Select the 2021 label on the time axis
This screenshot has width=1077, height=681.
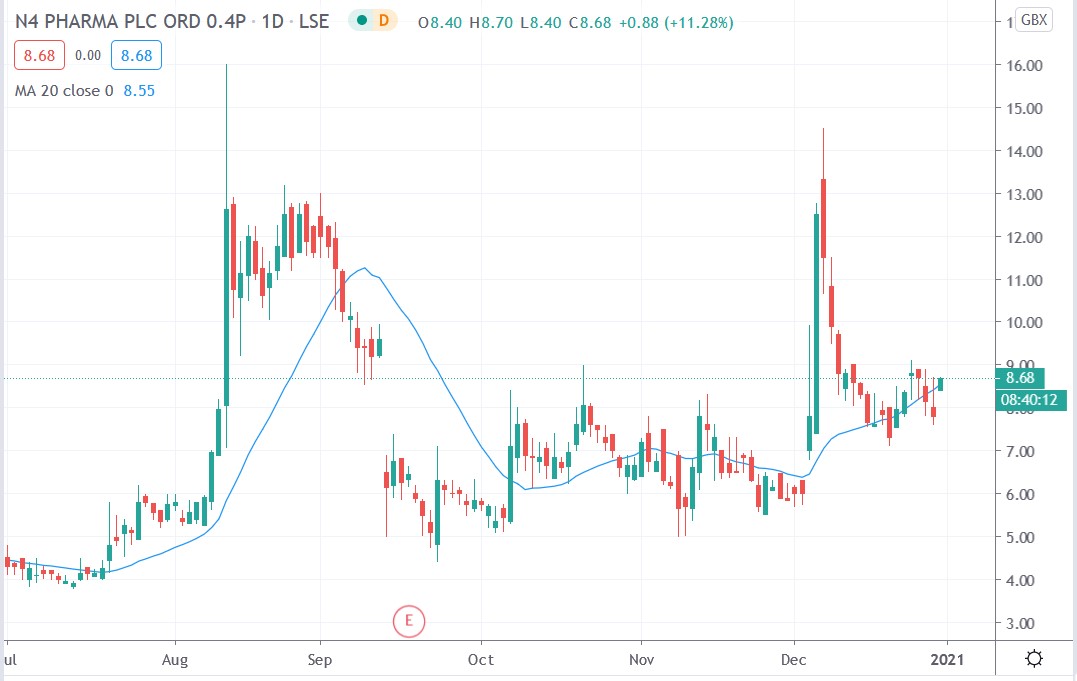tap(946, 660)
